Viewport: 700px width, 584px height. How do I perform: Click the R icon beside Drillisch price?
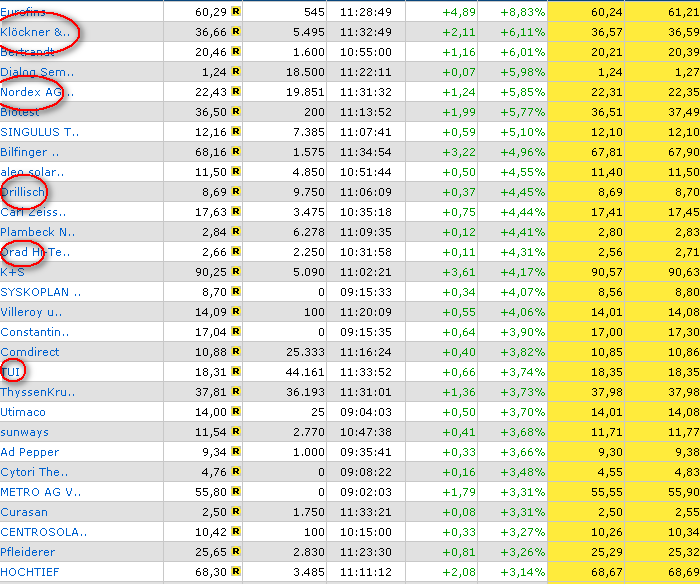click(236, 192)
